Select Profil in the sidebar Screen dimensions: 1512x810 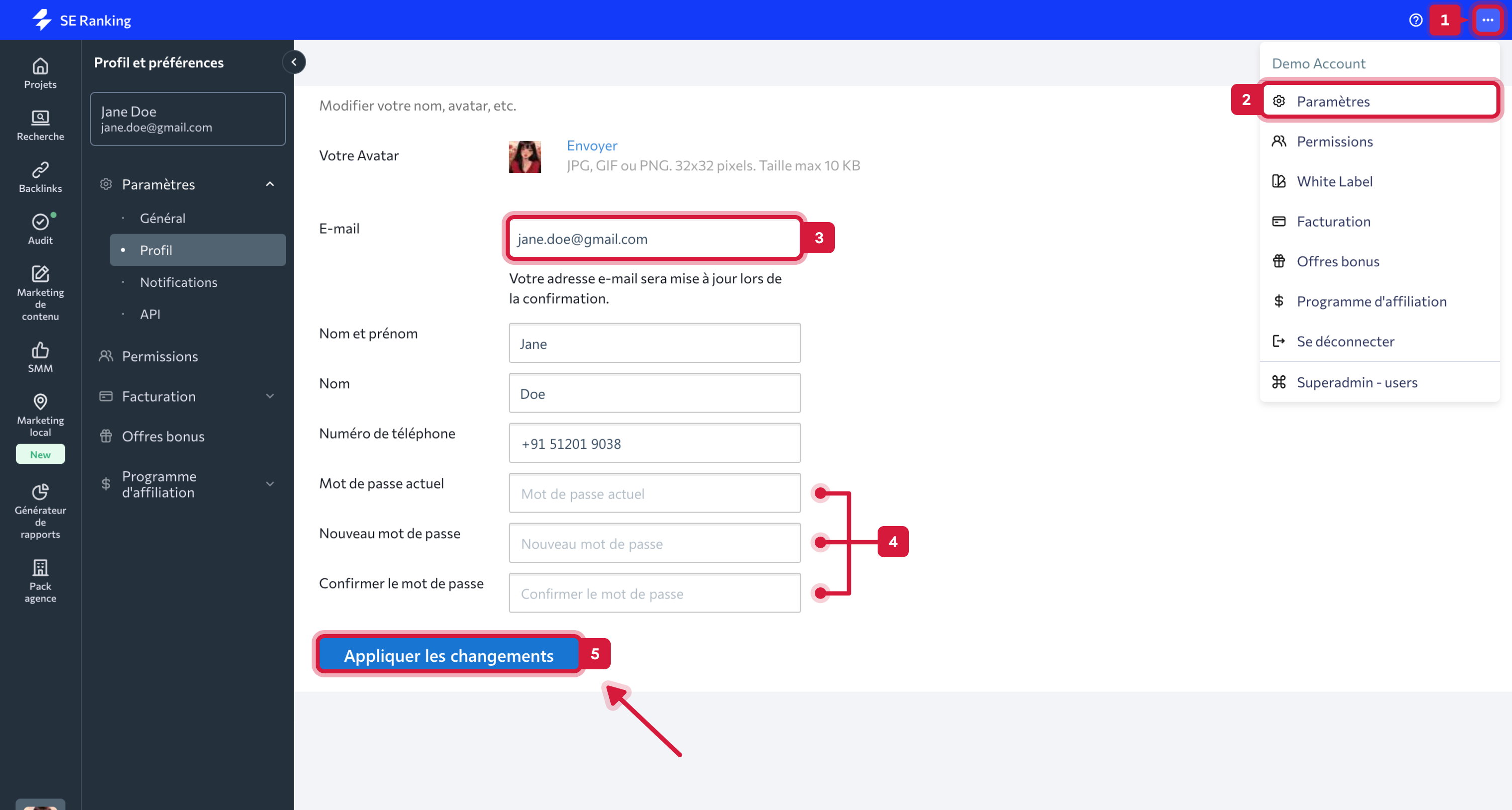(x=198, y=250)
